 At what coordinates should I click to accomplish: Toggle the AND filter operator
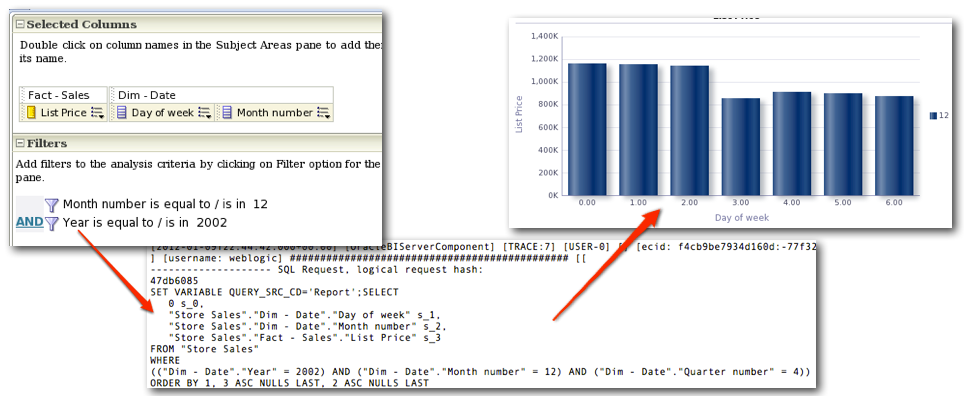30,222
